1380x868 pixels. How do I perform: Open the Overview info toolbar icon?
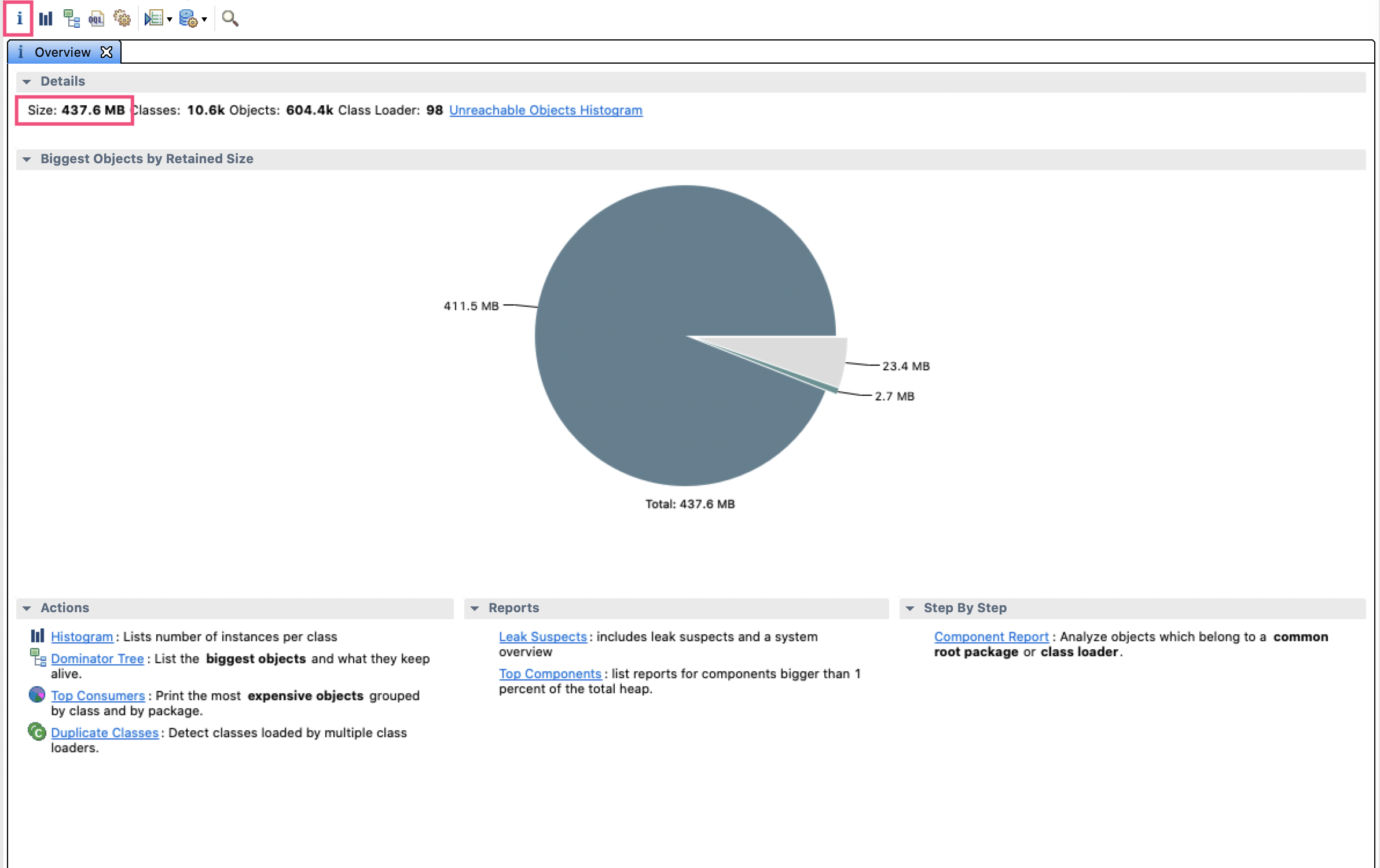pos(19,19)
